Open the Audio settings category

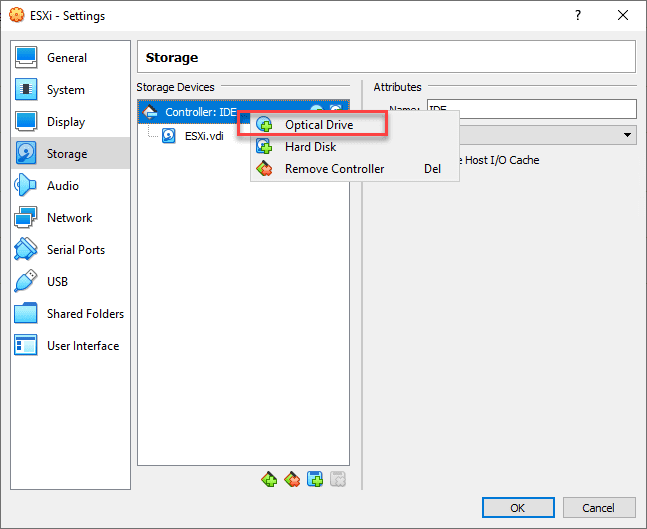(70, 186)
